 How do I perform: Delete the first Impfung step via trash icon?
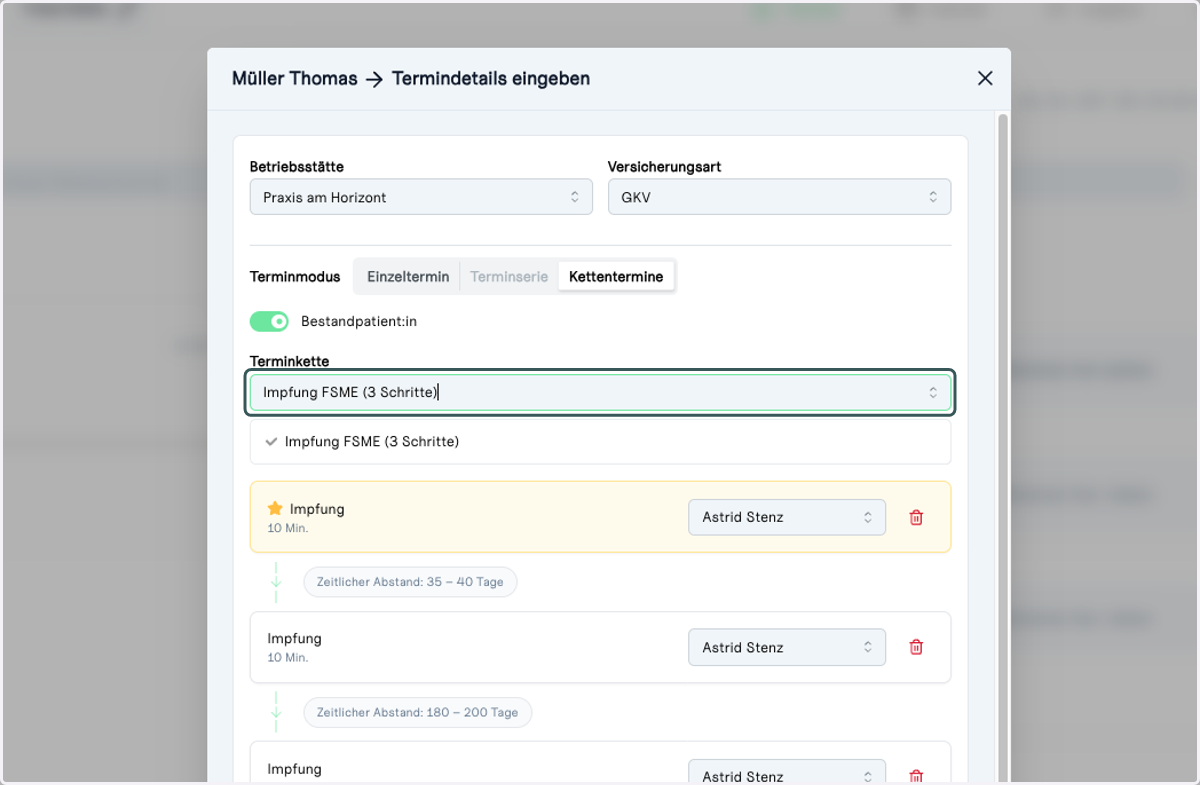[x=916, y=517]
